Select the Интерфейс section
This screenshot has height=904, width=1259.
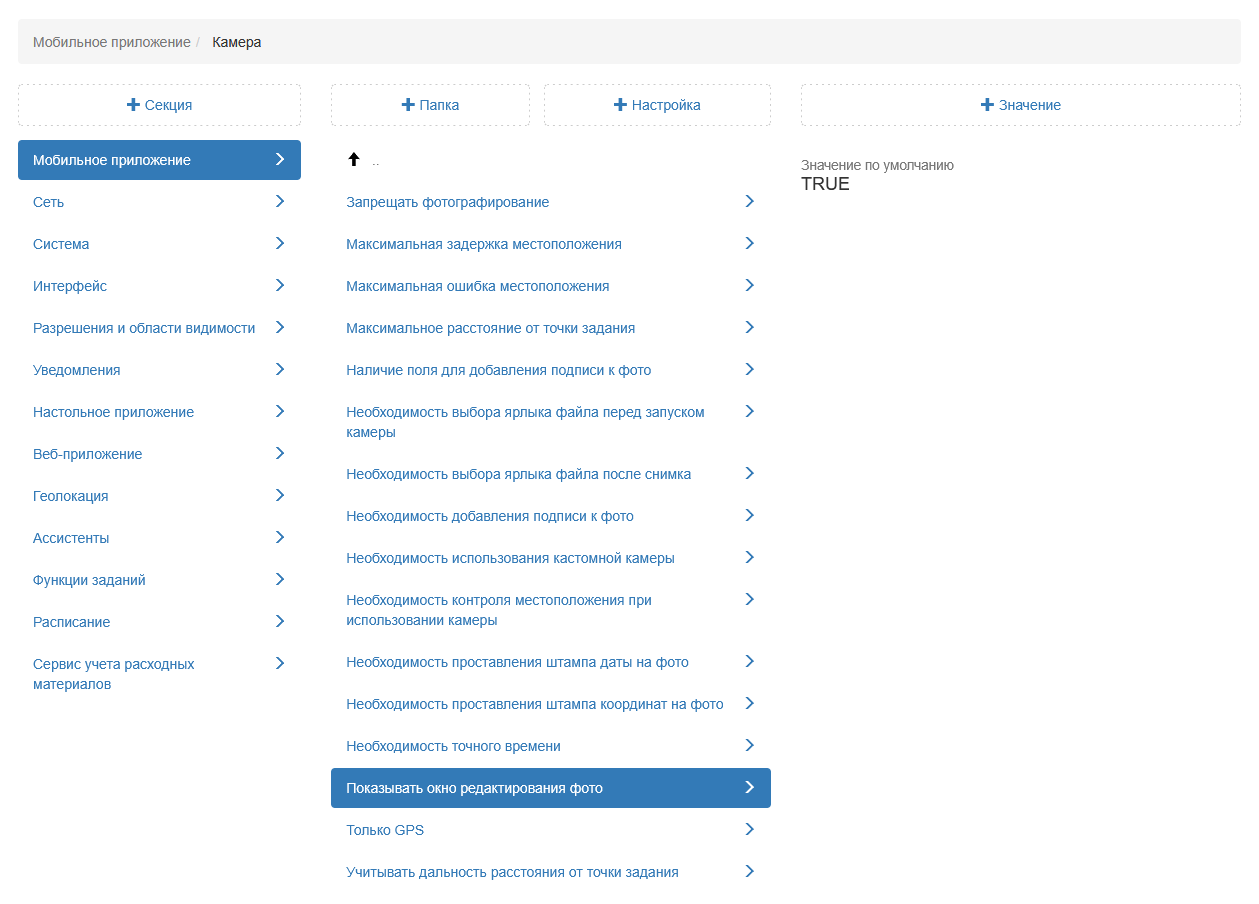coord(70,286)
